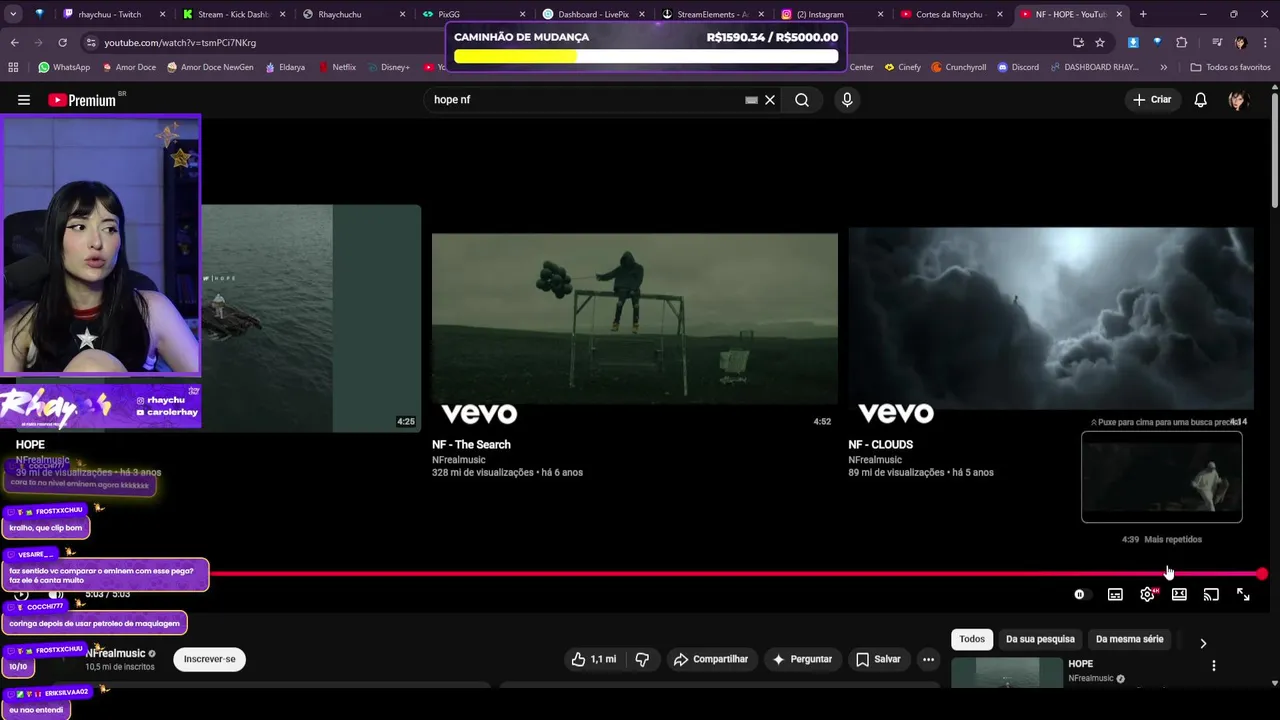
Task: Open the account avatar menu on YouTube
Action: point(1238,100)
